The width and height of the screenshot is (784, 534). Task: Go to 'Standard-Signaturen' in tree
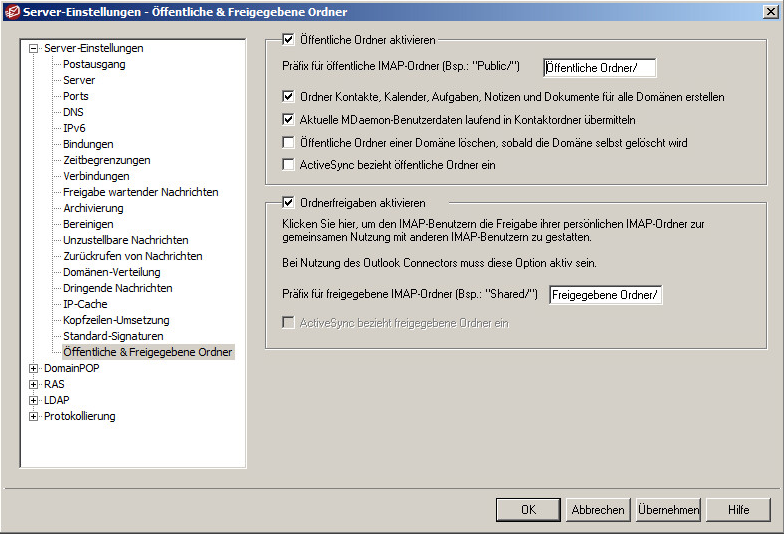pos(113,336)
